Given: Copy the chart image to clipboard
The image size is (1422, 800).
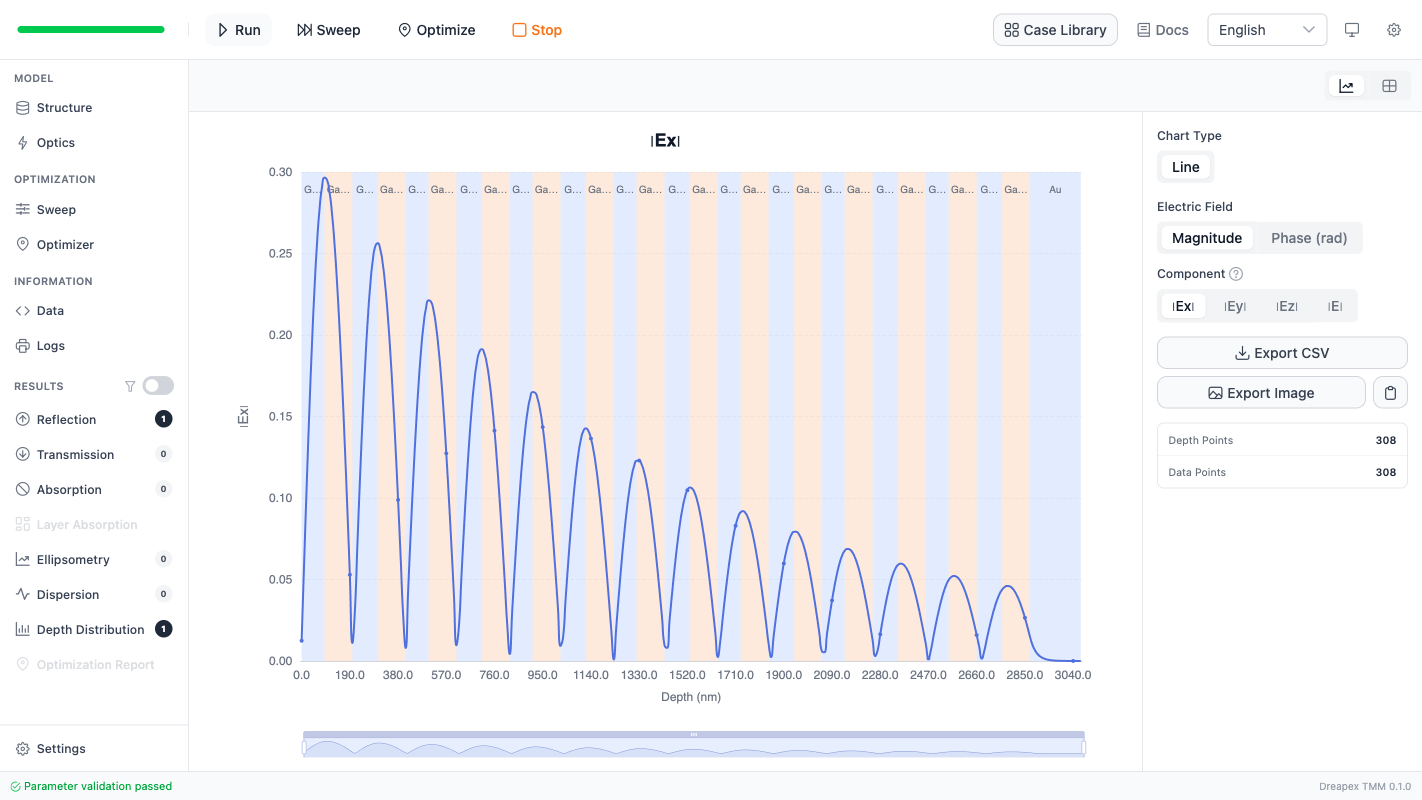Looking at the screenshot, I should (1390, 392).
